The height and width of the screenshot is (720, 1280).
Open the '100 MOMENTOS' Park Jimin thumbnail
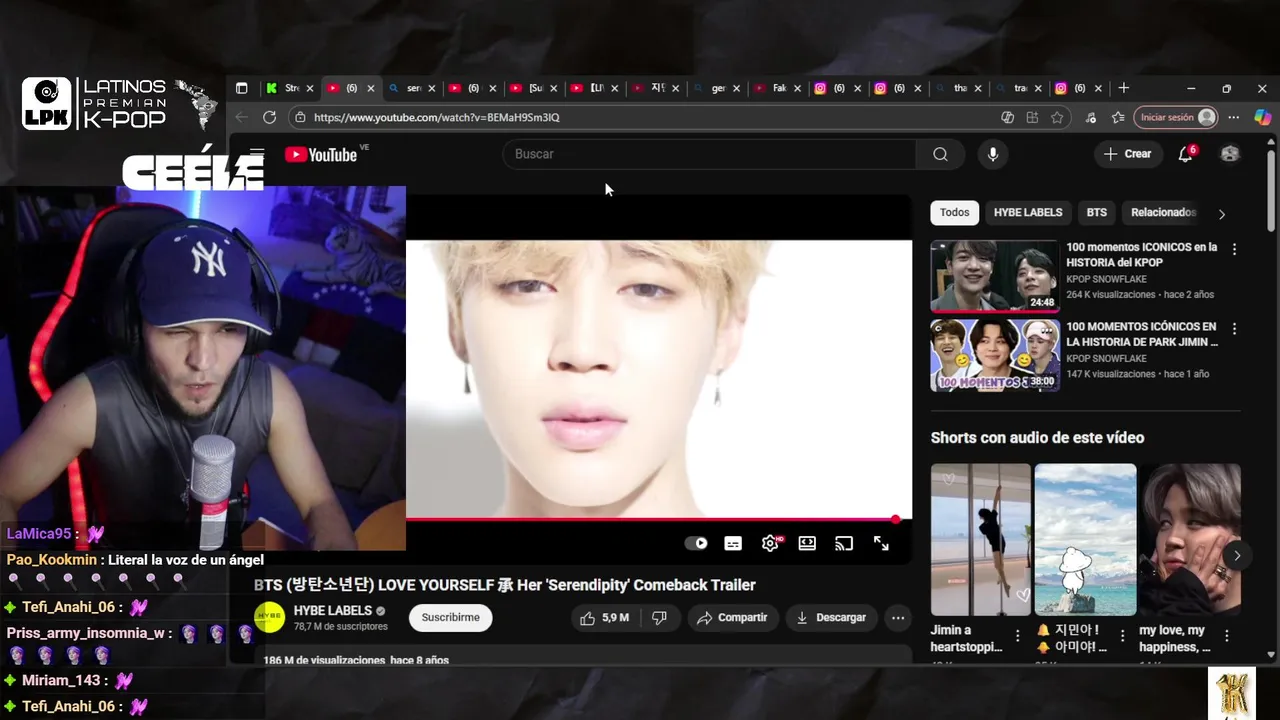tap(994, 355)
